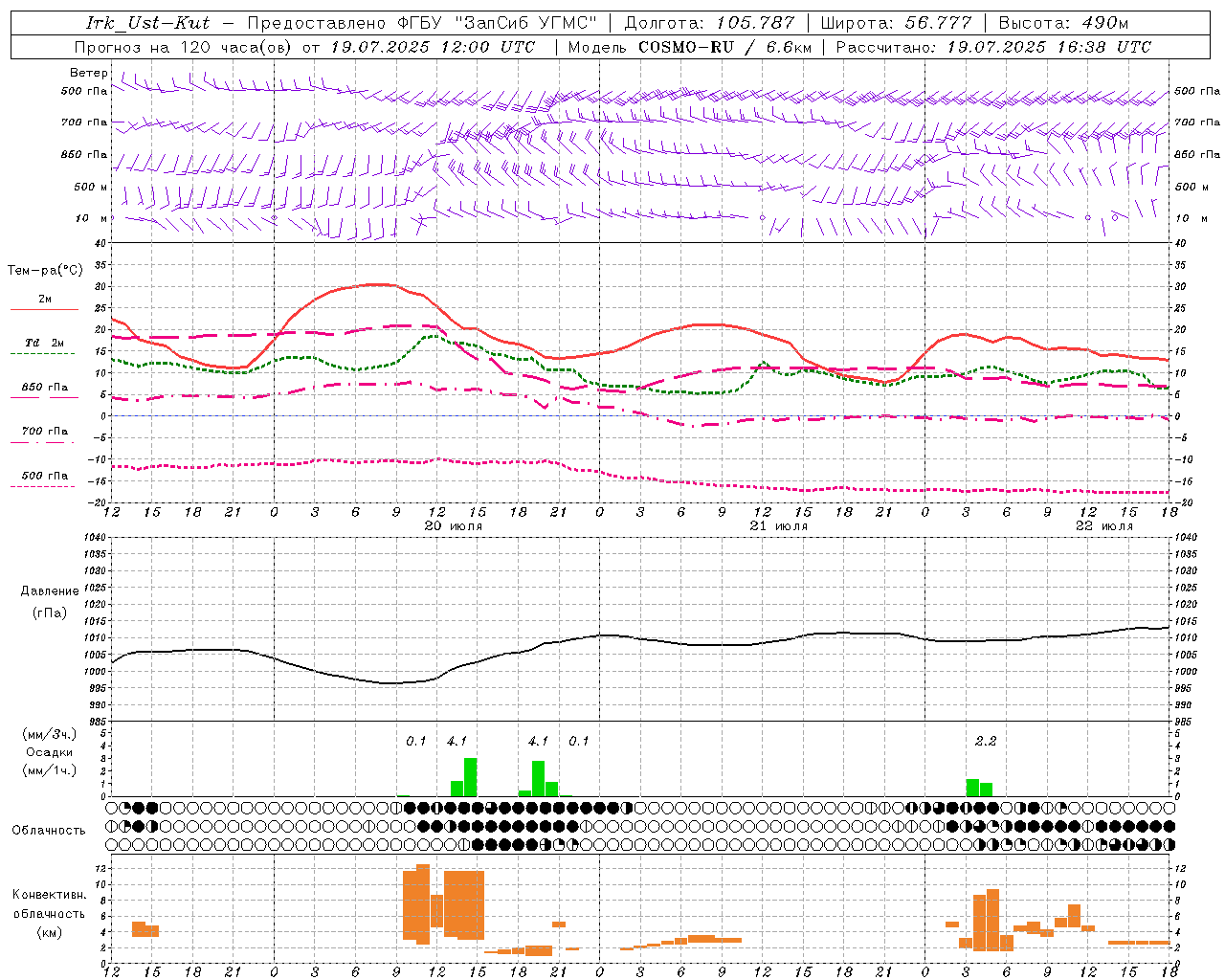Viewport: 1225px width, 980px height.
Task: Click '700 гПа' in the temperature legend
Action: [45, 431]
